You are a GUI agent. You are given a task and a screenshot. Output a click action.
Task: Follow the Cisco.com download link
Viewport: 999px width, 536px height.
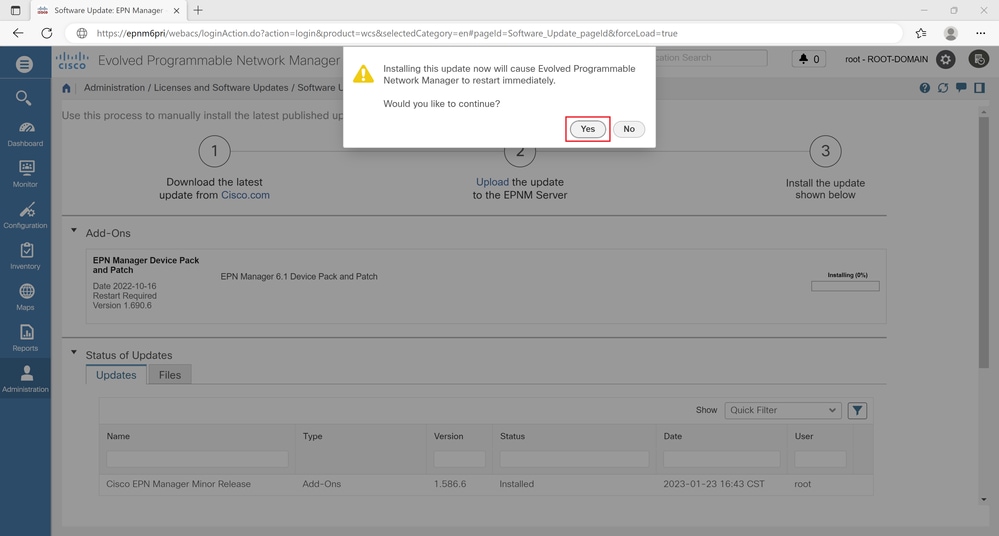245,195
